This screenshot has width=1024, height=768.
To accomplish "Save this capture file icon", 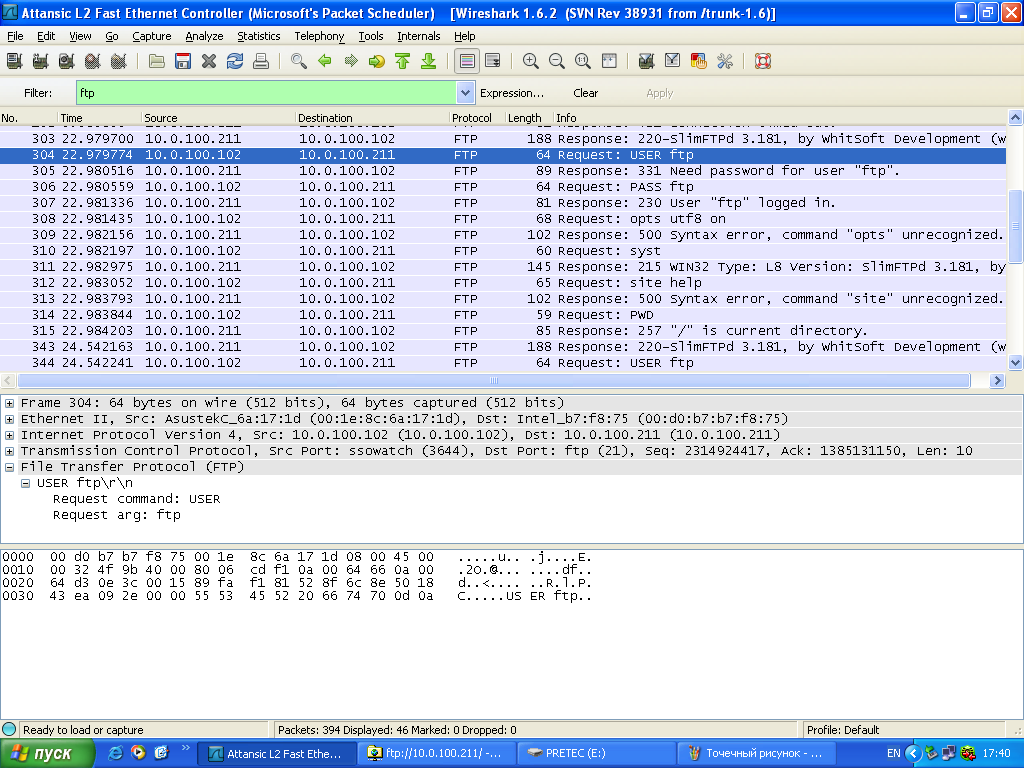I will [183, 61].
